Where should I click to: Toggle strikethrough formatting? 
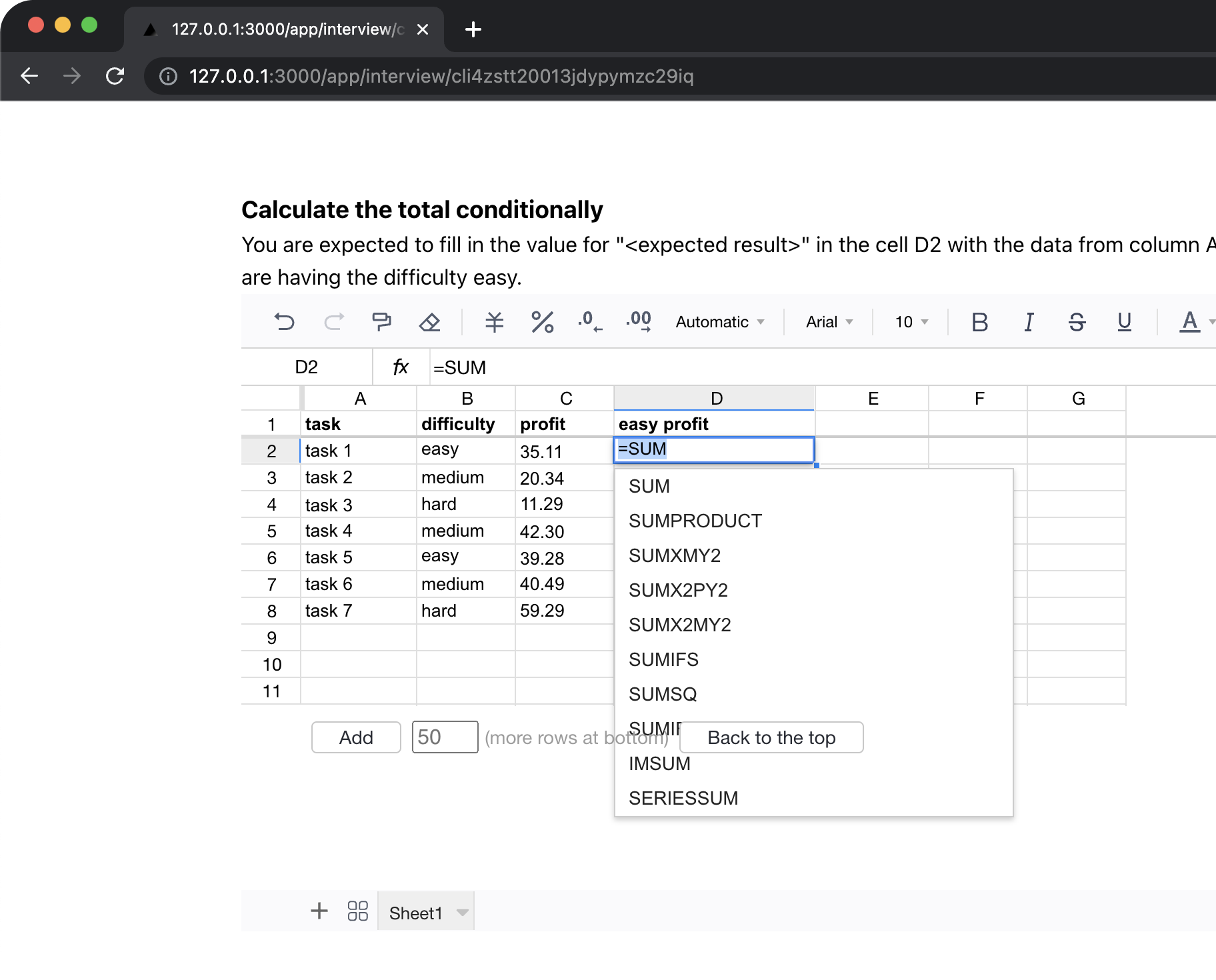pos(1077,322)
